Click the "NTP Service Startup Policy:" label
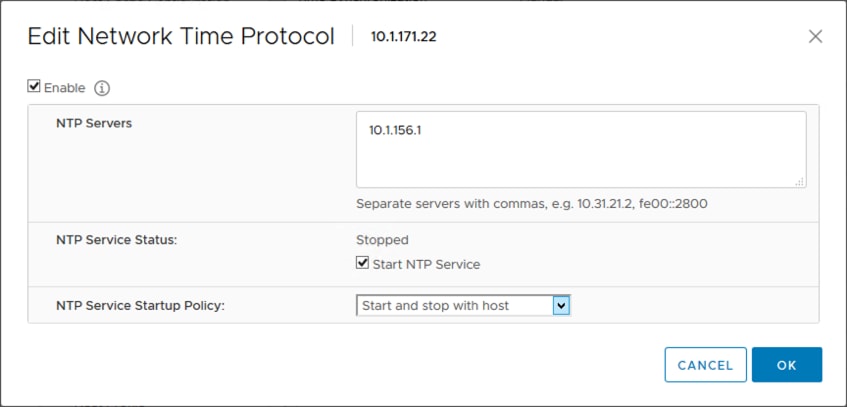The image size is (847, 407). [x=140, y=306]
